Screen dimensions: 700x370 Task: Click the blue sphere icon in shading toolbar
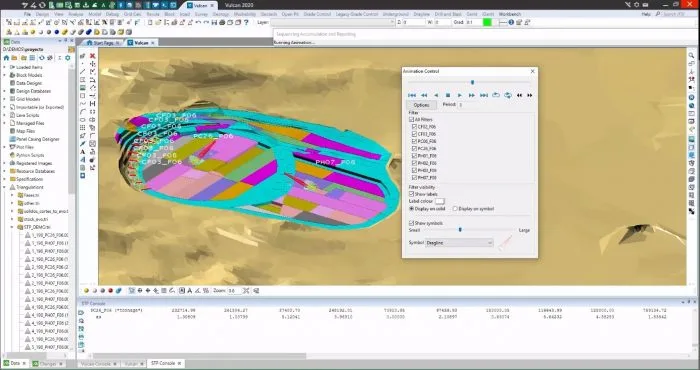tap(57, 32)
